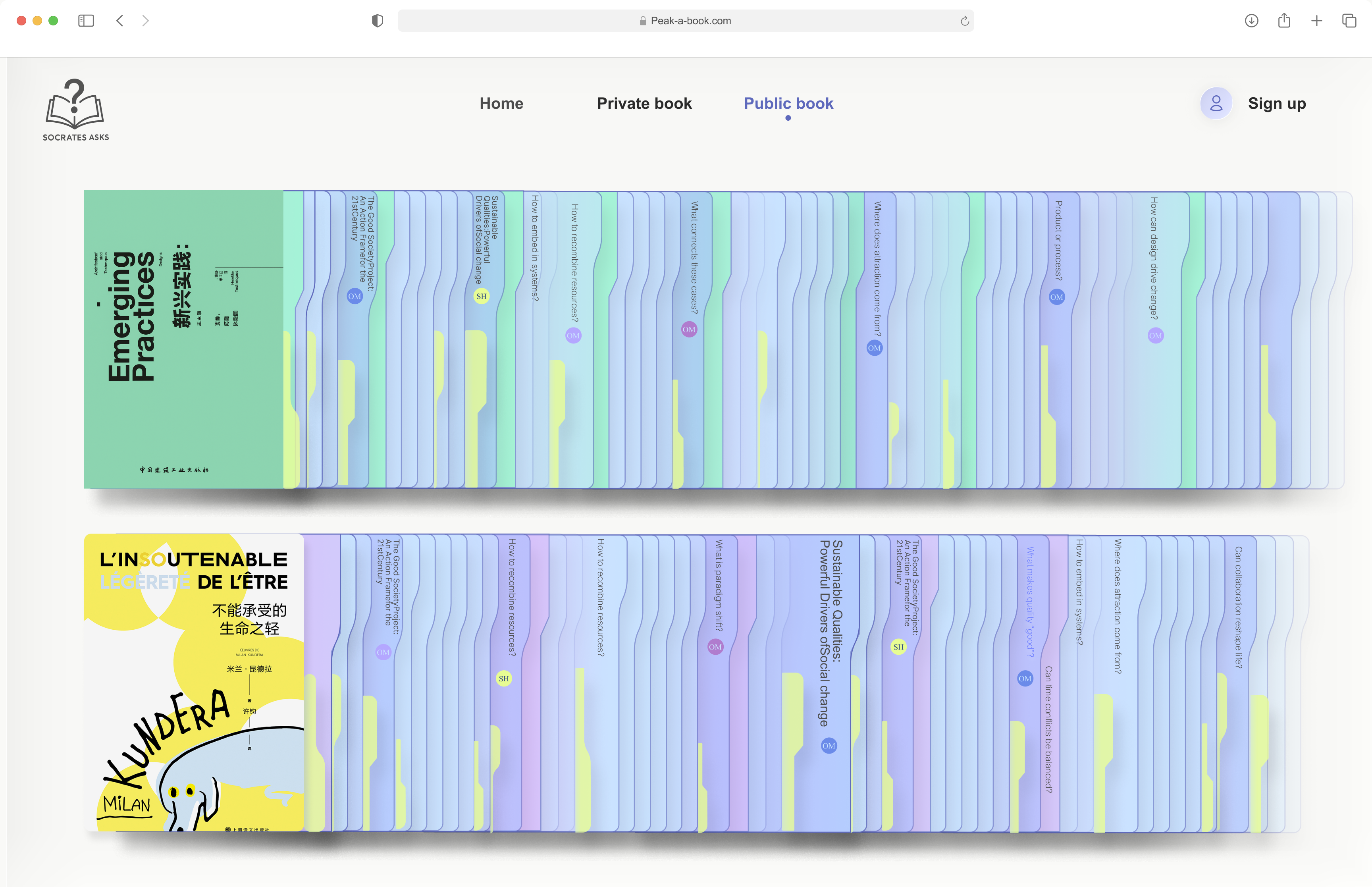Click the share icon in toolbar
Viewport: 1372px width, 887px height.
pyautogui.click(x=1284, y=21)
